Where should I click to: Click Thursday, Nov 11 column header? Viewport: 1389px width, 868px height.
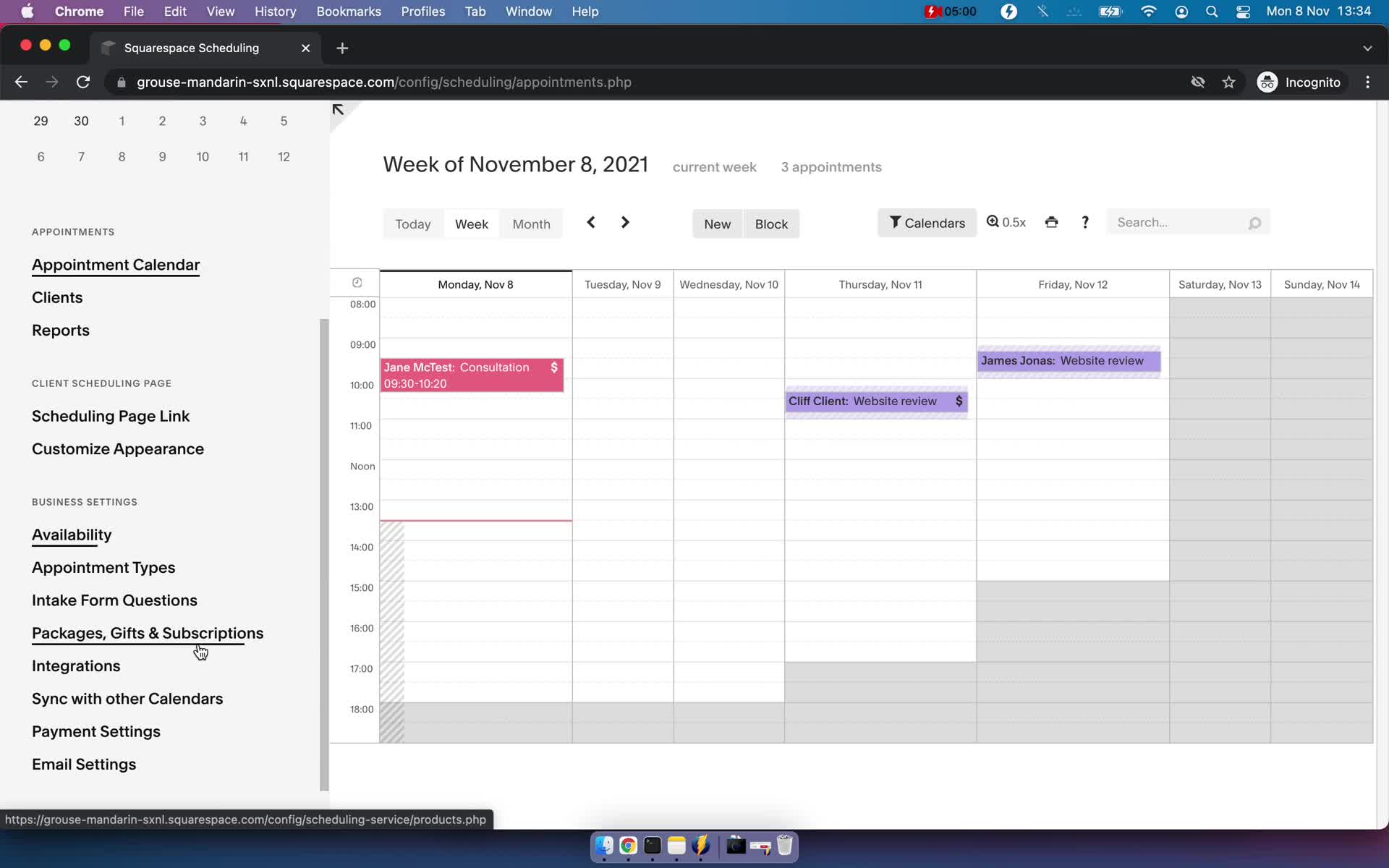click(880, 284)
